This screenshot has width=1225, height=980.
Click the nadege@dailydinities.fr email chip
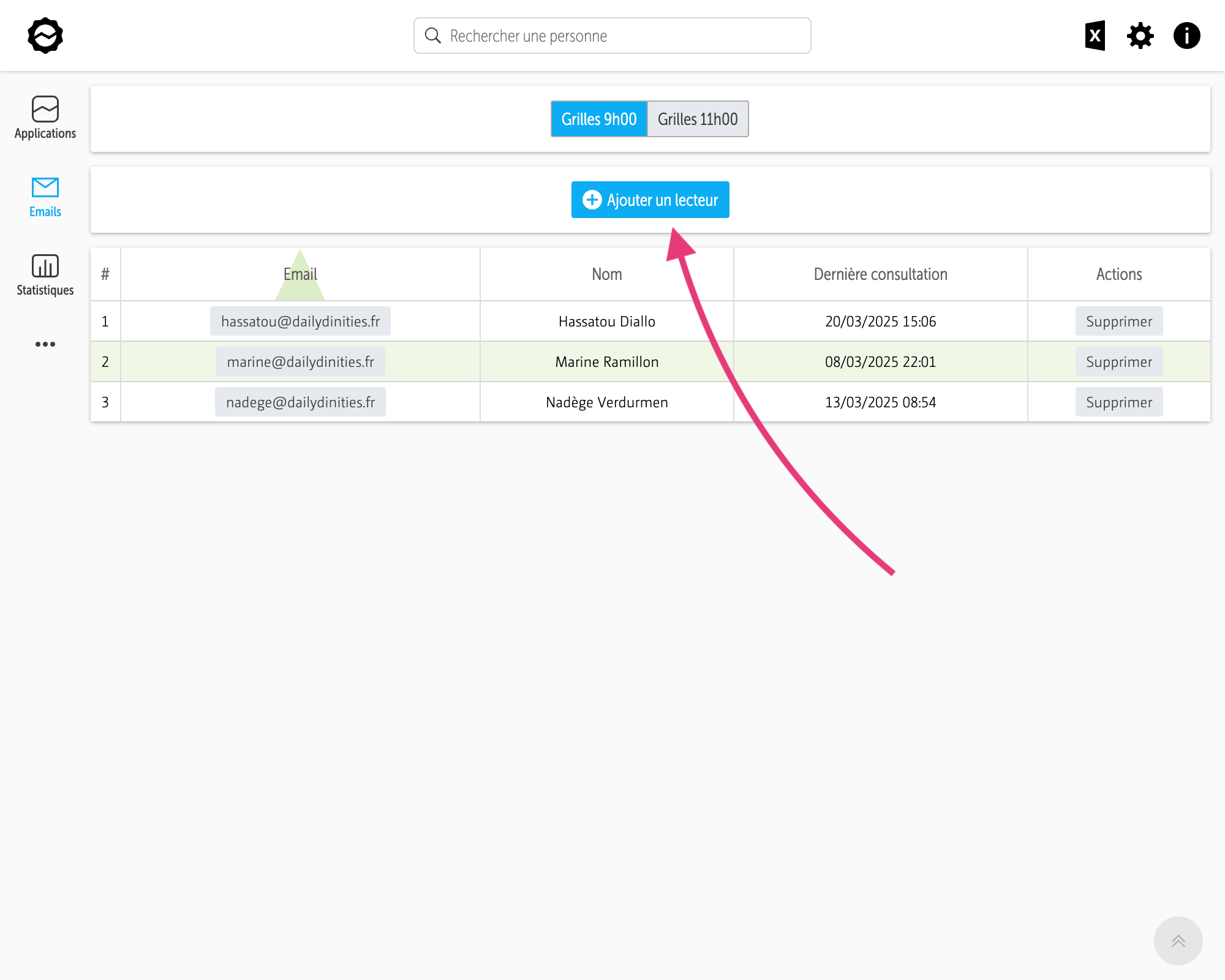tap(300, 402)
